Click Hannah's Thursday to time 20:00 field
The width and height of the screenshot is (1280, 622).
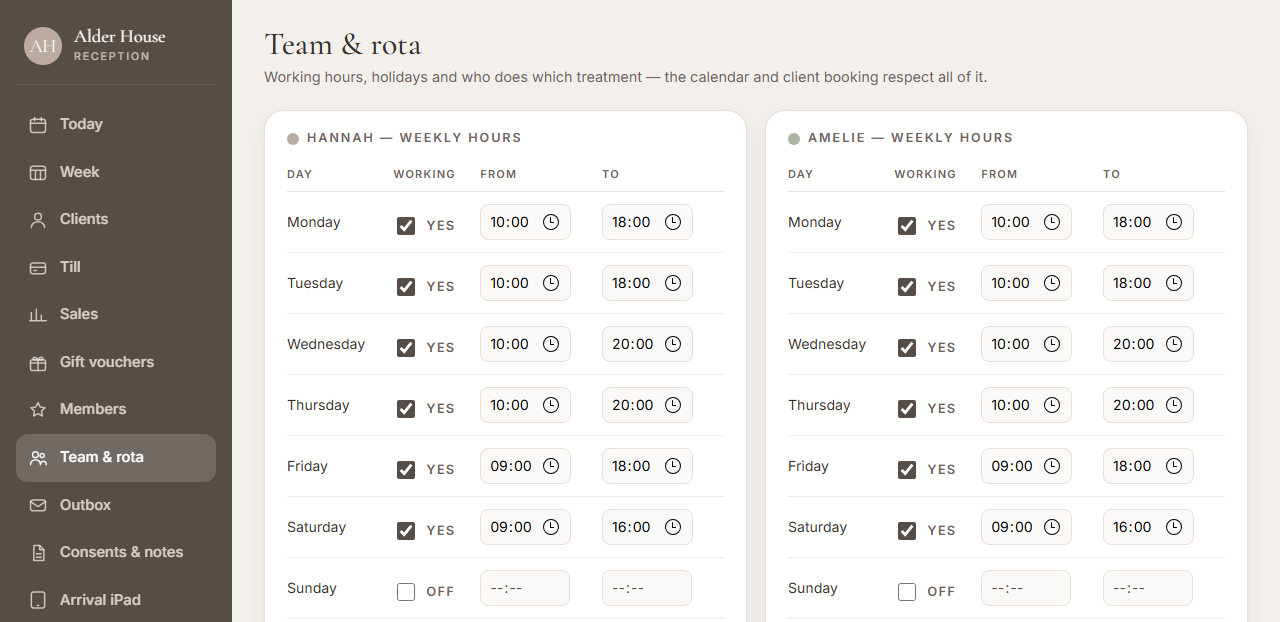point(647,405)
